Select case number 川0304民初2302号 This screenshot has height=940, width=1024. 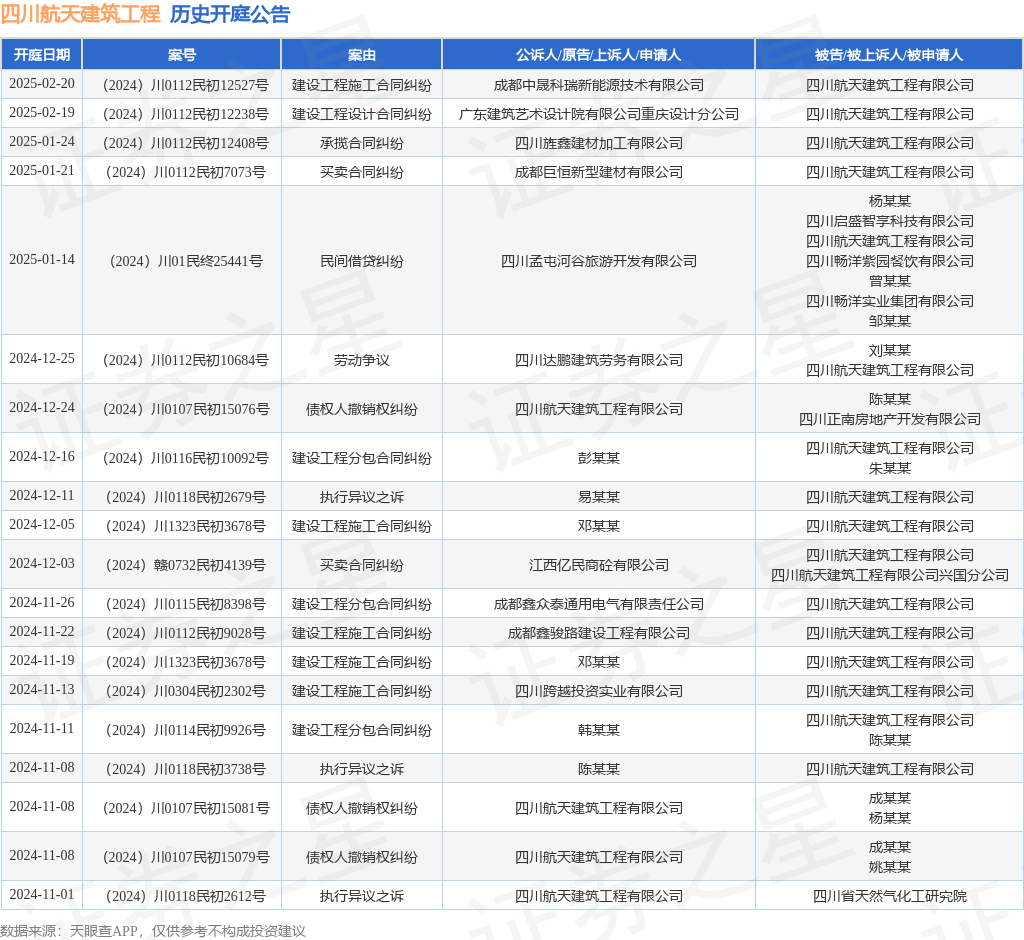(x=185, y=691)
